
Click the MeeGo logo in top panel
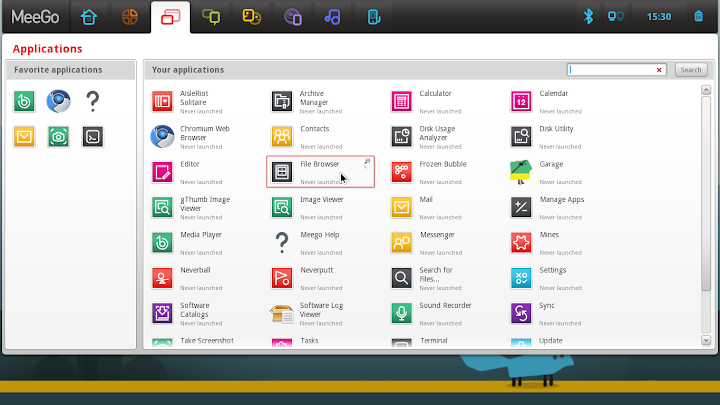pos(35,17)
